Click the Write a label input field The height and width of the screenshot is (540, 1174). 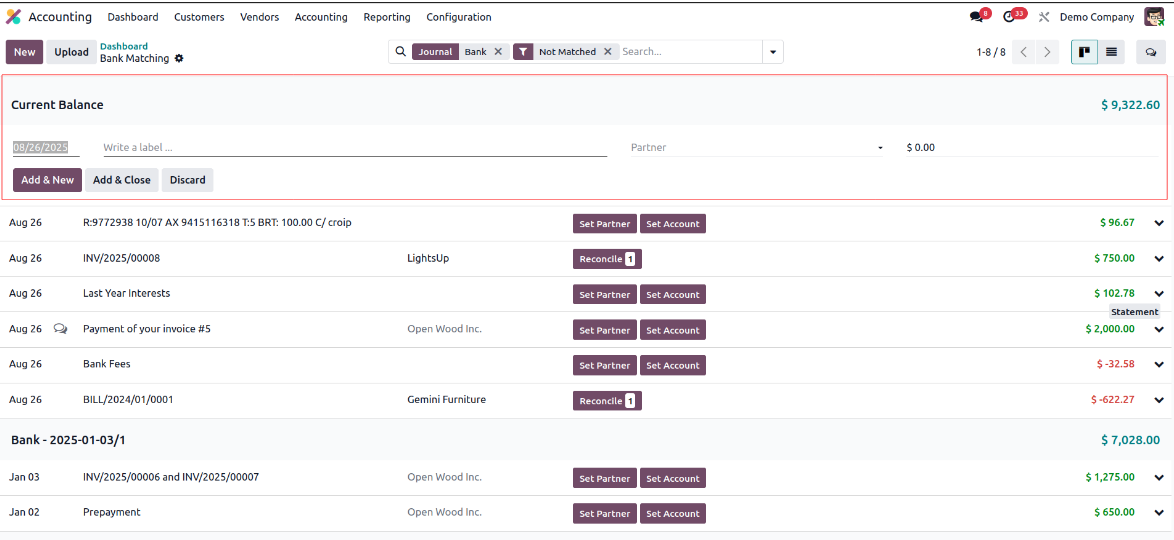click(x=354, y=148)
